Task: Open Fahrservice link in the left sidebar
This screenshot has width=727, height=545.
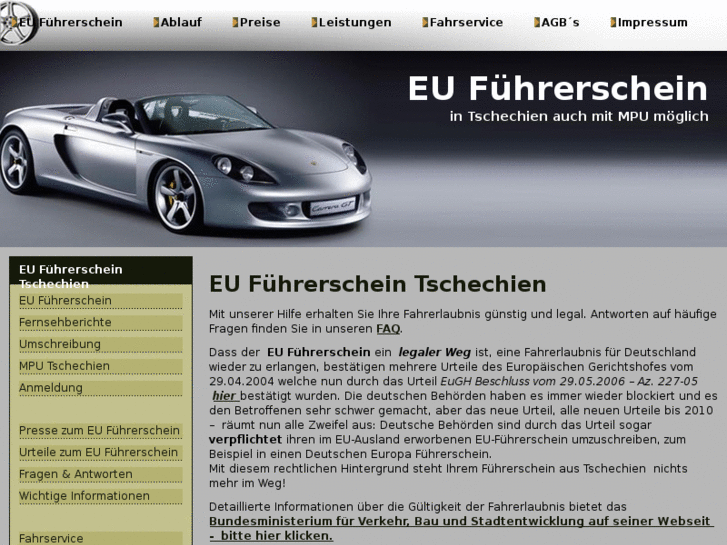Action: (x=101, y=538)
